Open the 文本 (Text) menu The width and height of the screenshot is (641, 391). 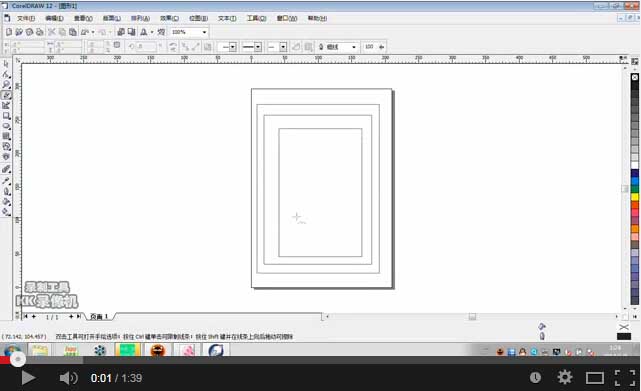227,18
